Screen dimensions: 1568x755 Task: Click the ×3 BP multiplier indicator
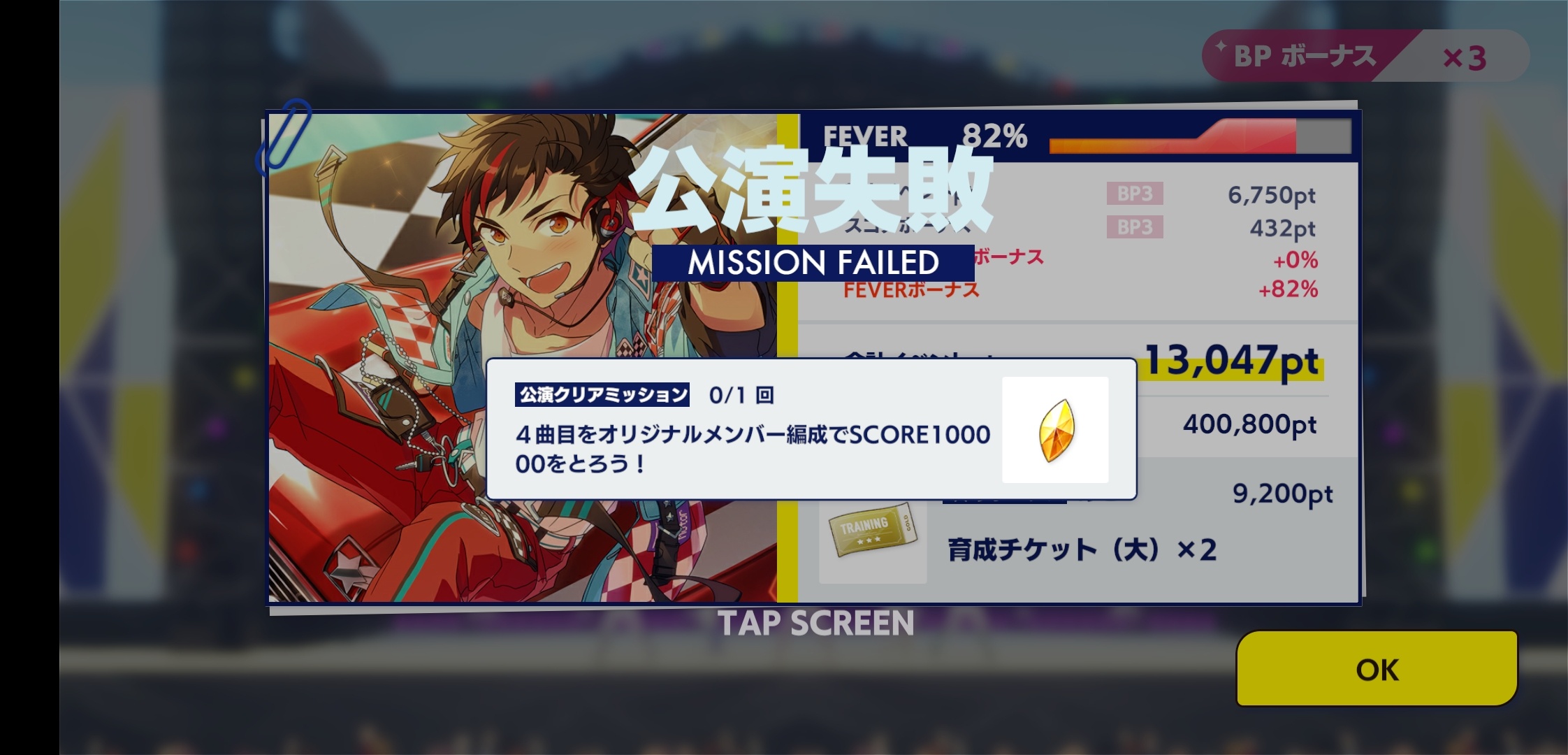(x=1465, y=58)
